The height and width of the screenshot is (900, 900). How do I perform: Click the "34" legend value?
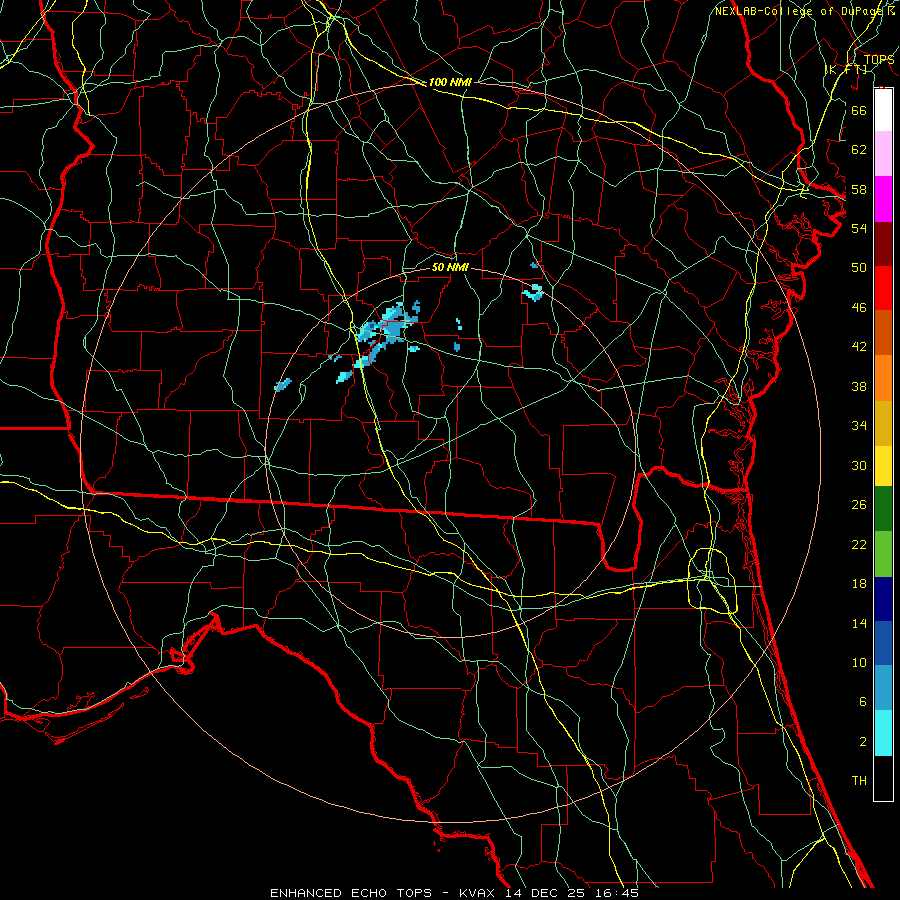coord(859,425)
